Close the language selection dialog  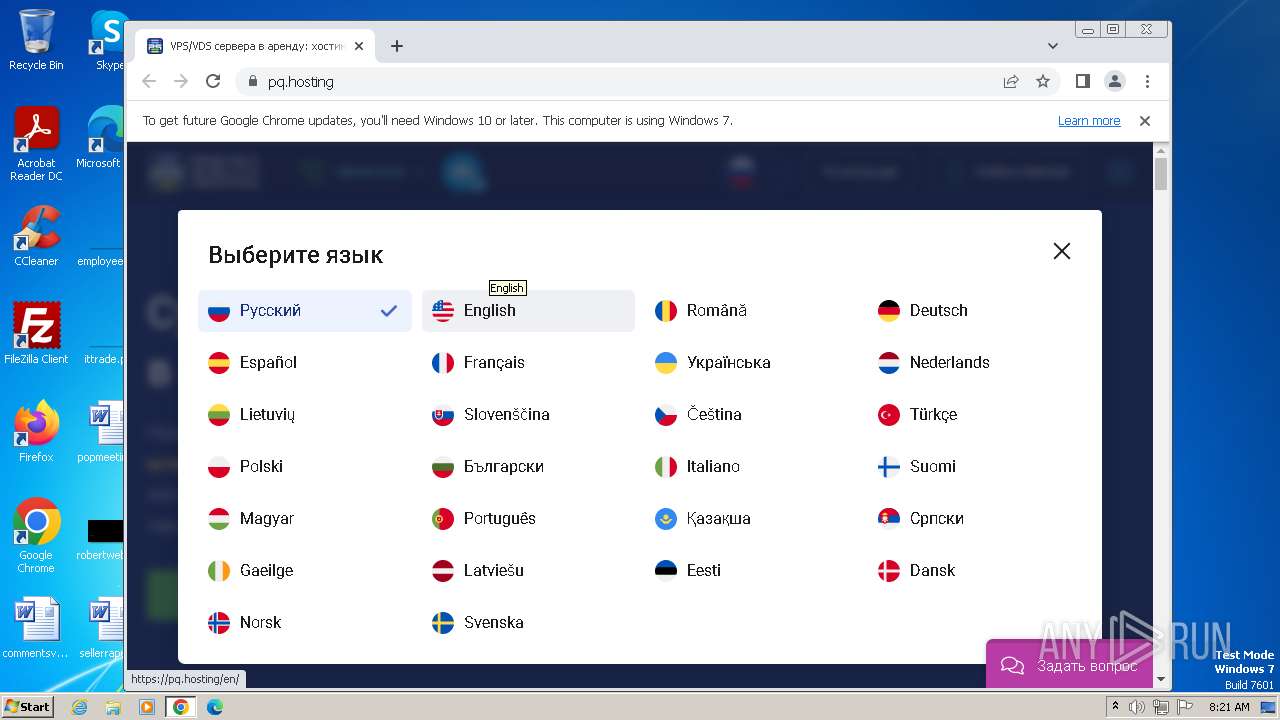coord(1062,251)
